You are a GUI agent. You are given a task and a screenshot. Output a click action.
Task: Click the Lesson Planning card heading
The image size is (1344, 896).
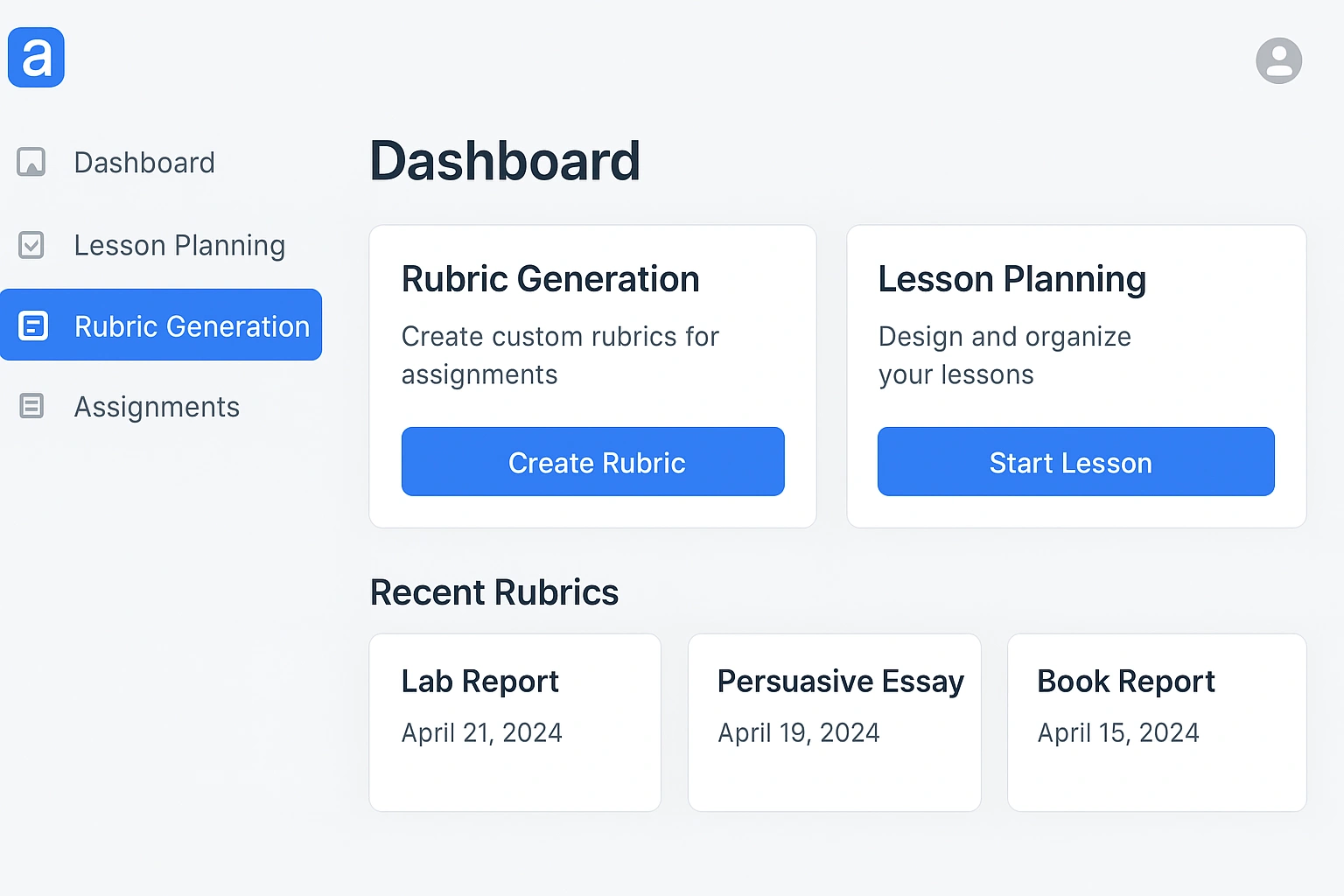click(x=1011, y=279)
